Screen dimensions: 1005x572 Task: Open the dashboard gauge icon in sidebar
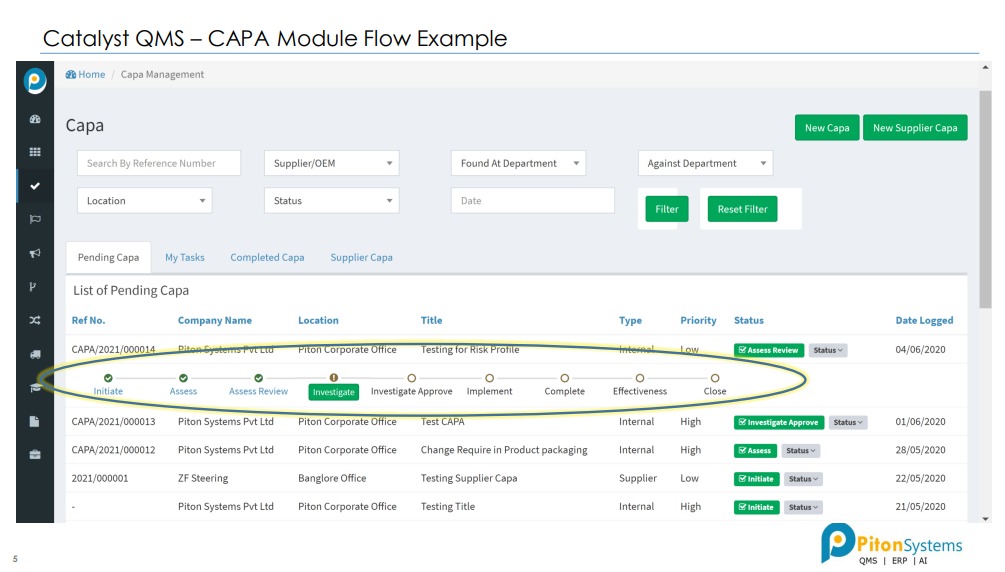[x=35, y=119]
